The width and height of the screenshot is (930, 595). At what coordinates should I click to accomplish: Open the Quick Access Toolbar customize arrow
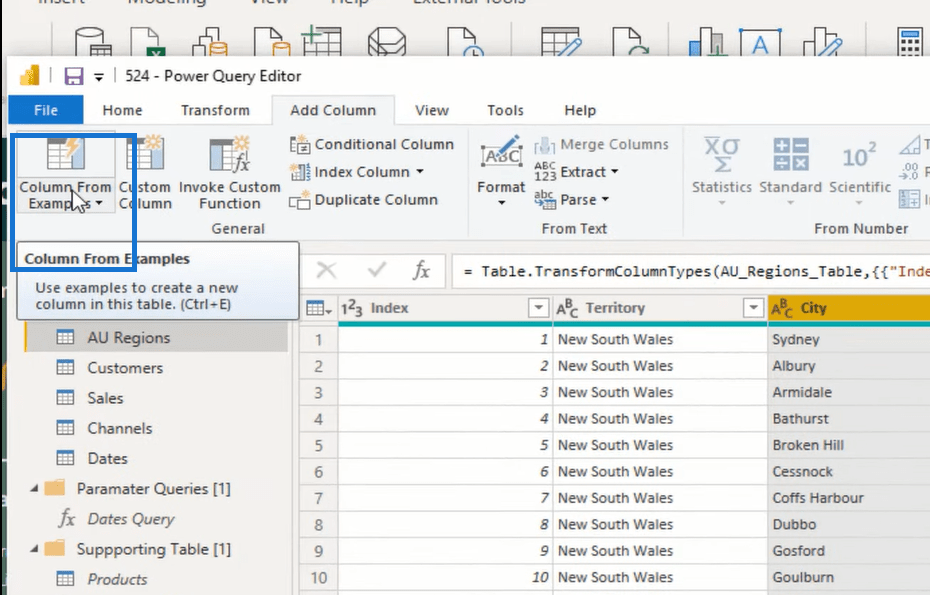click(x=99, y=77)
